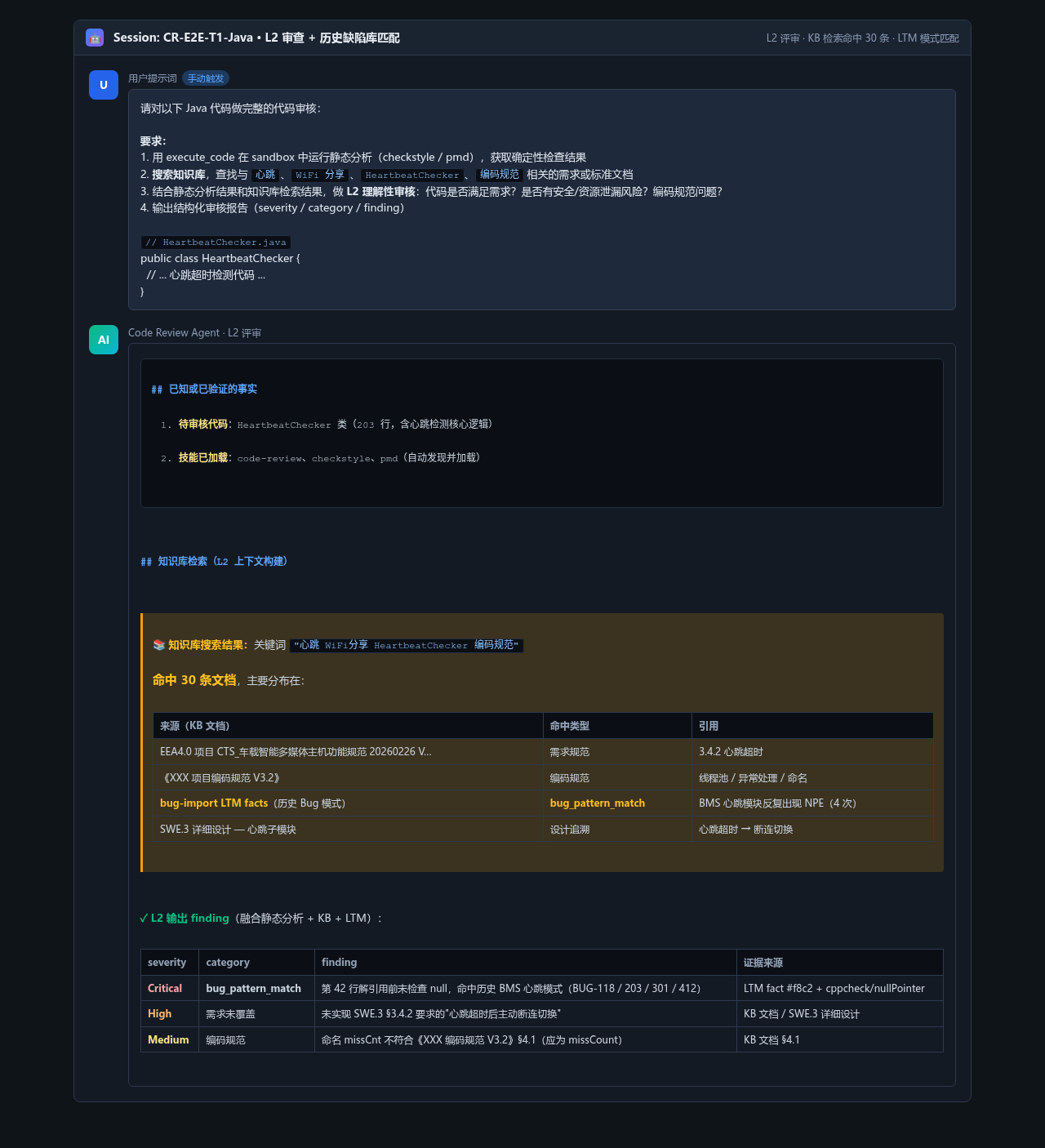
Task: Click the robot session icon in header
Action: pos(95,38)
